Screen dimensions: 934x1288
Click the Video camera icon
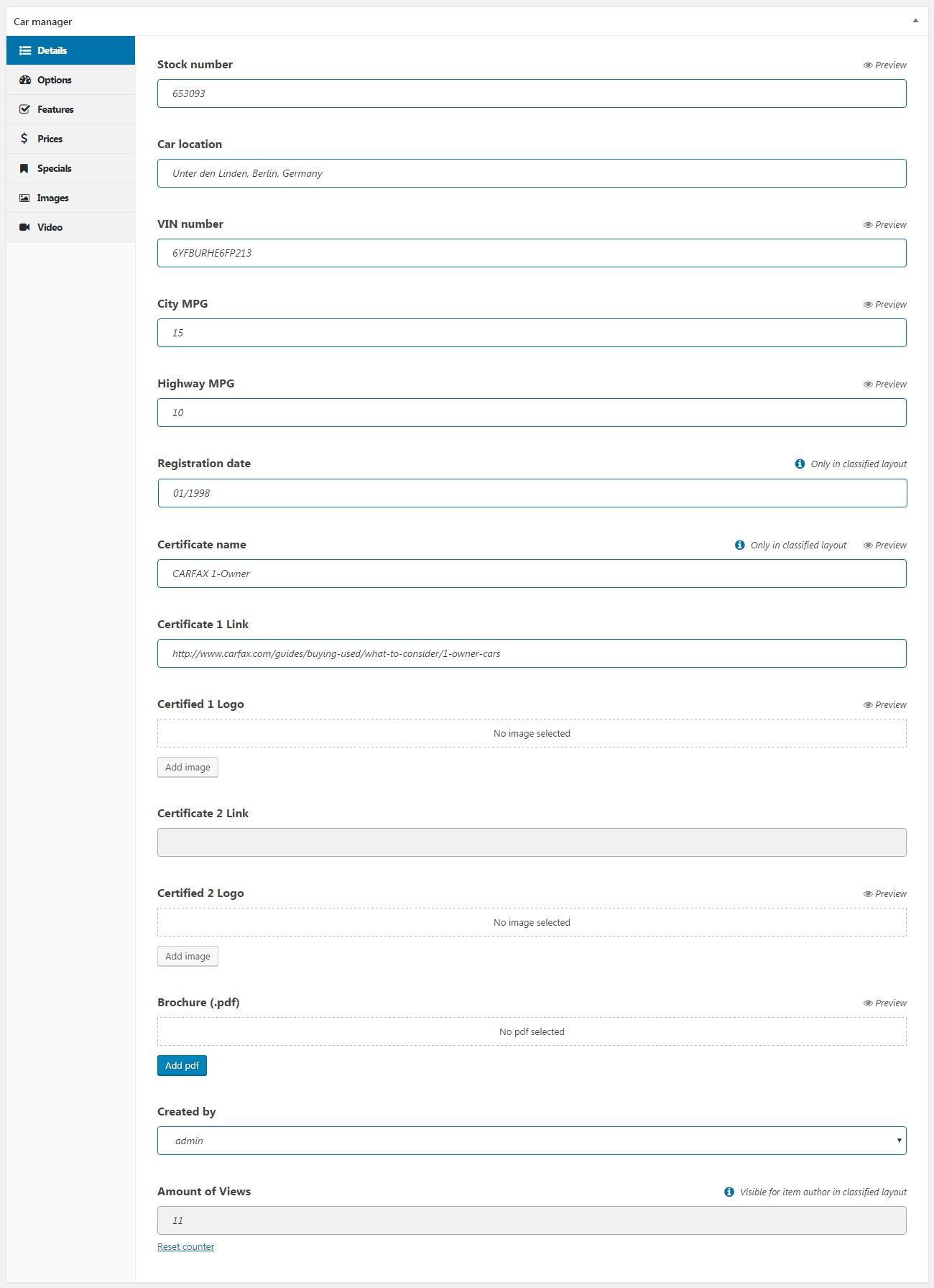pyautogui.click(x=24, y=227)
